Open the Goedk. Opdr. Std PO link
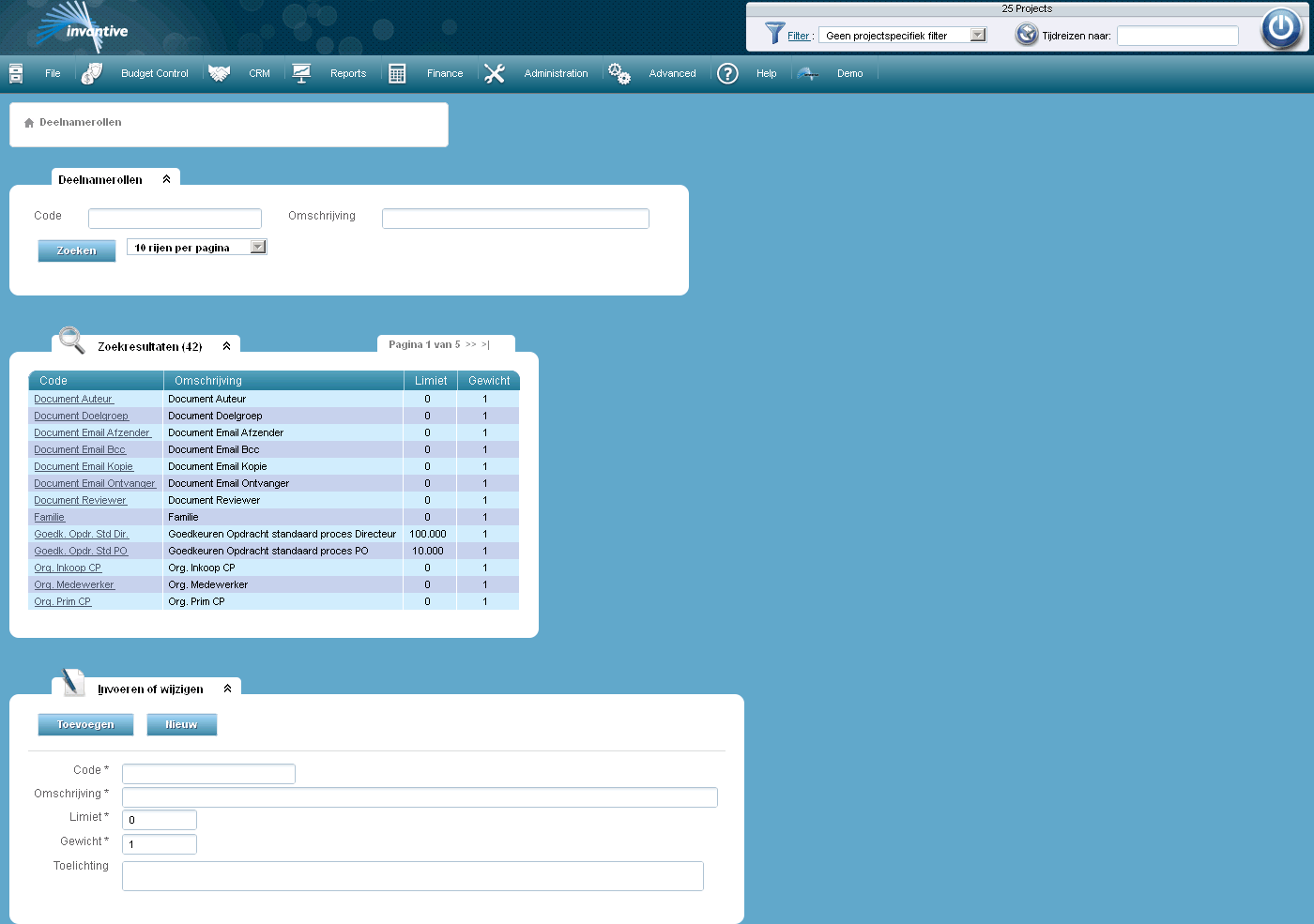 [x=81, y=551]
